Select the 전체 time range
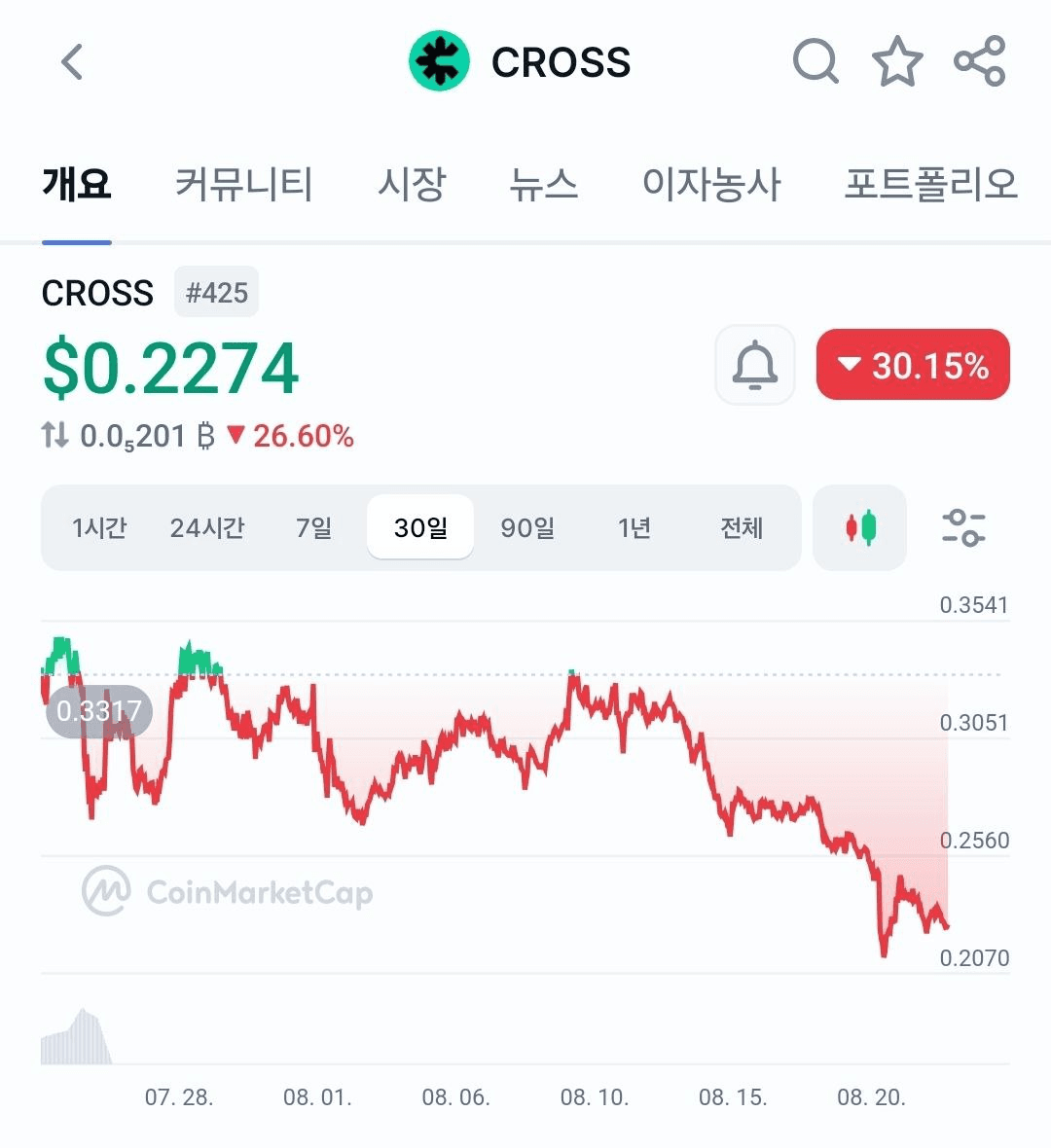Screen dimensions: 1051x1148 (x=742, y=528)
